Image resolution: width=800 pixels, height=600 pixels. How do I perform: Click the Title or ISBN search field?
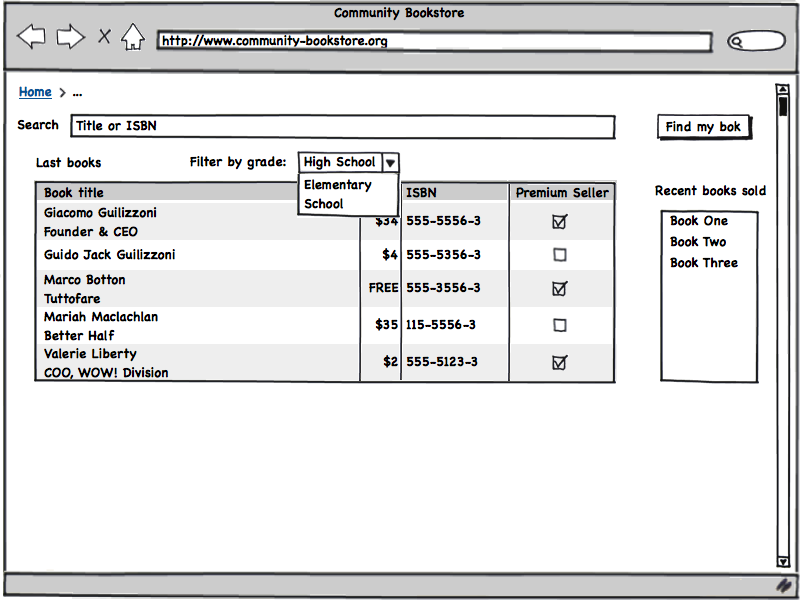(342, 126)
